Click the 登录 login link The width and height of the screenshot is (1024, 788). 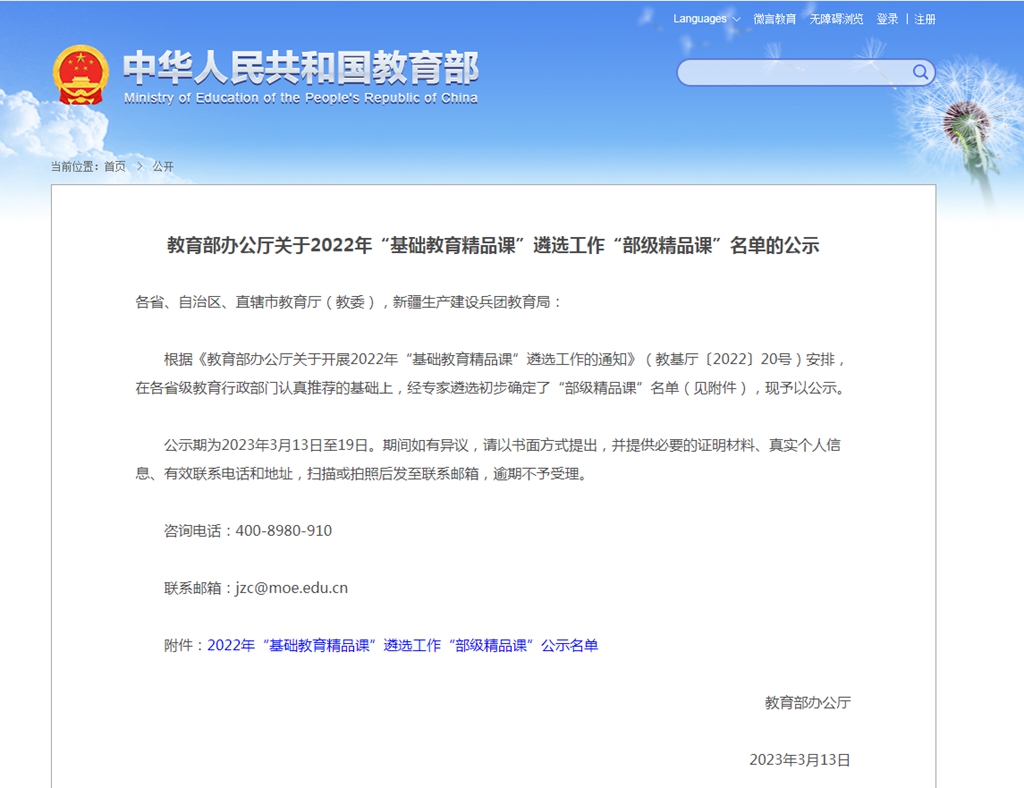coord(888,19)
